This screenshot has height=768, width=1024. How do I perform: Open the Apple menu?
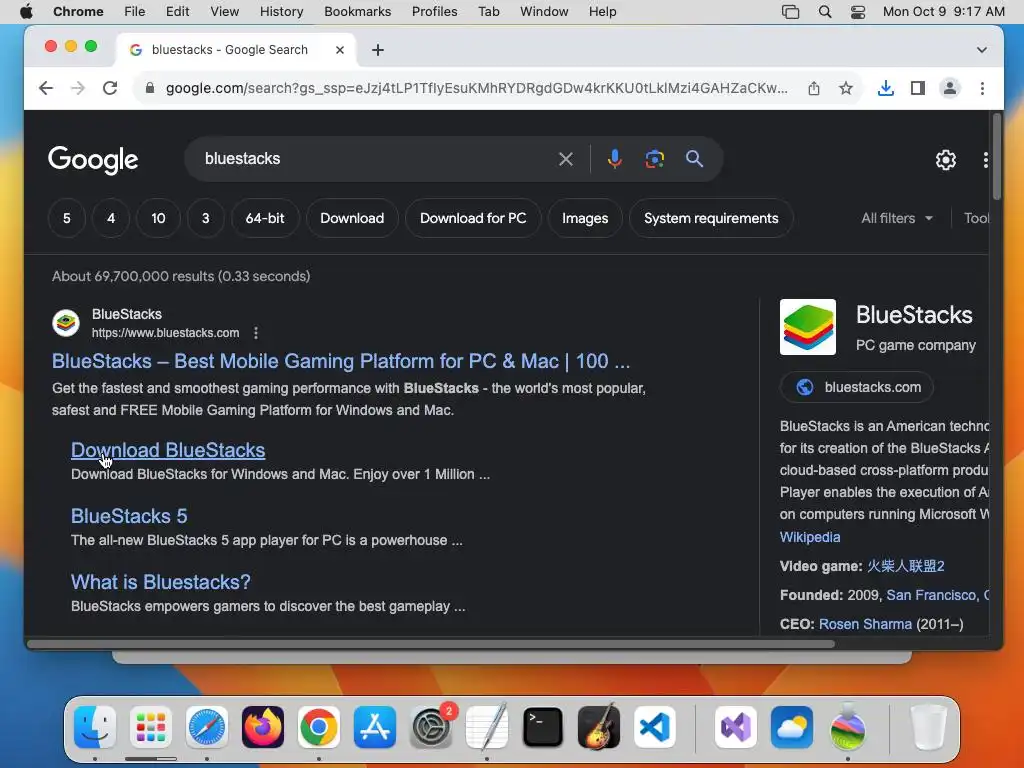point(26,12)
